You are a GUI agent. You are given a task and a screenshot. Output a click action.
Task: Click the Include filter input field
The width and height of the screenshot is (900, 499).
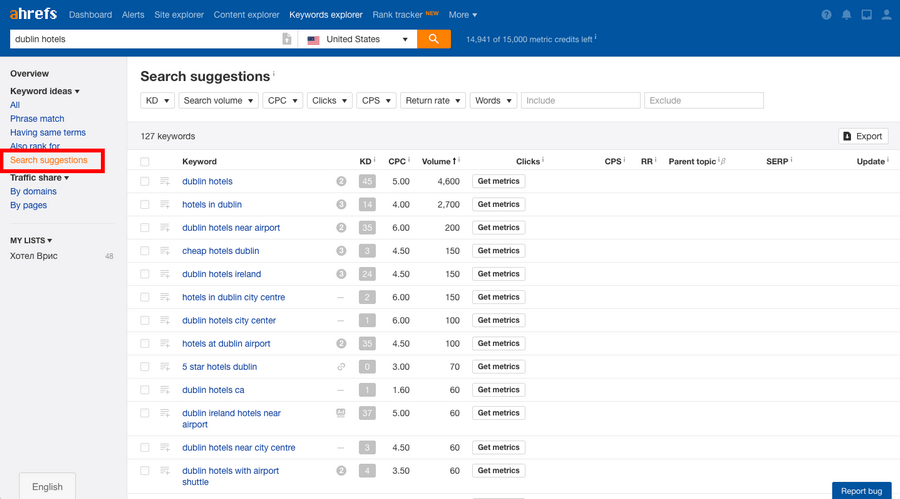point(580,100)
